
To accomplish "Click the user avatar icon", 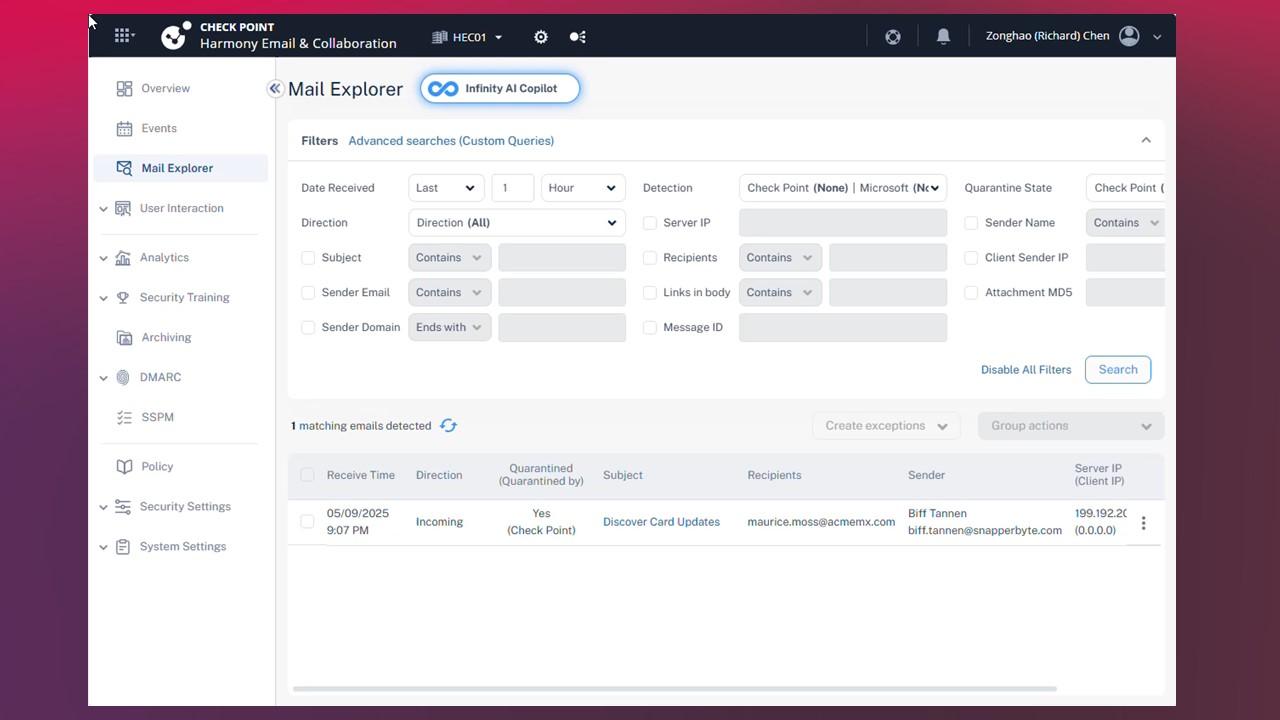I will [x=1129, y=36].
